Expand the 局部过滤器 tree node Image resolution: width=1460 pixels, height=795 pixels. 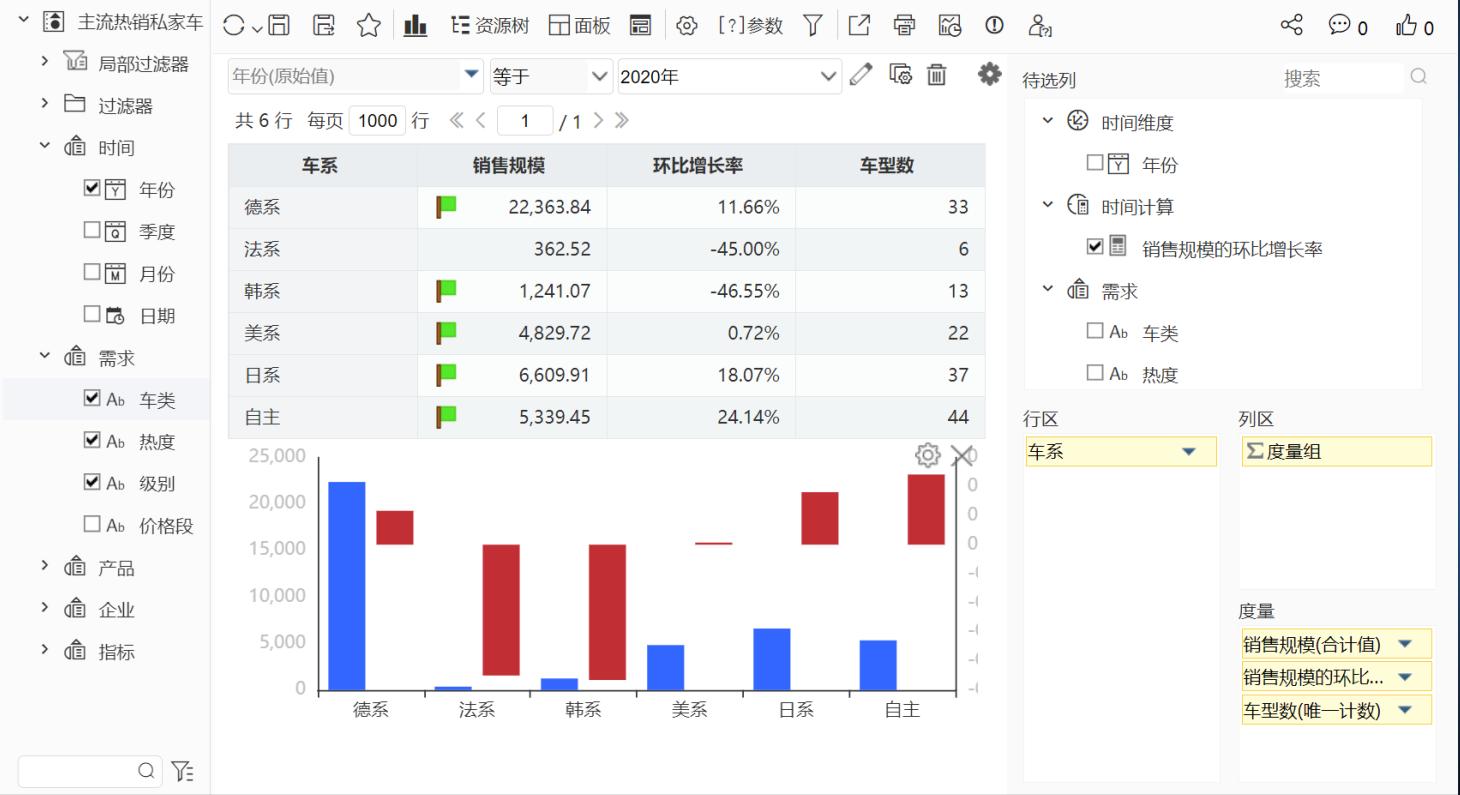pyautogui.click(x=44, y=62)
